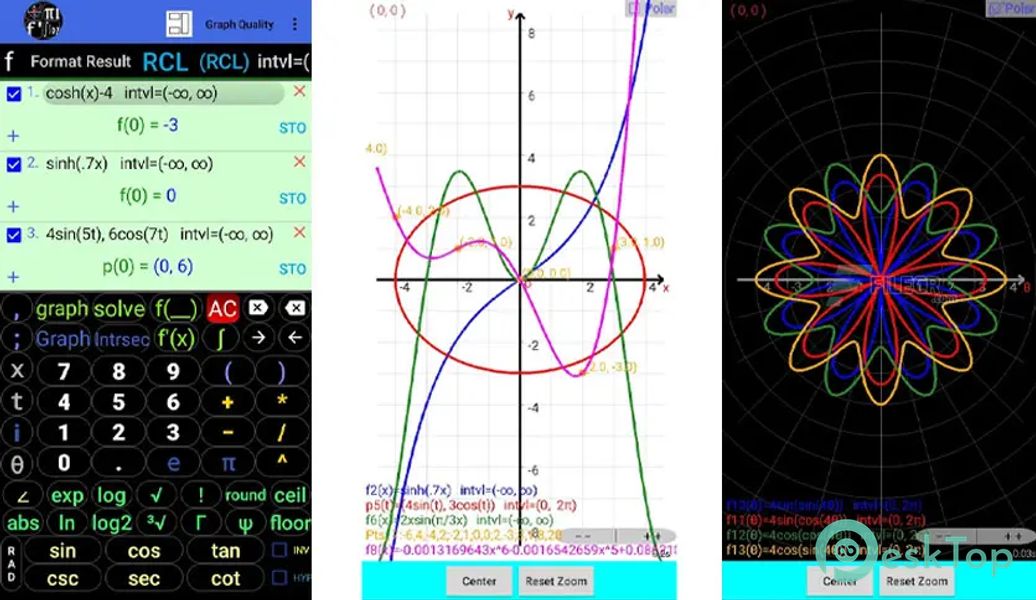
Task: Tap the f'(x) derivative key
Action: 176,339
